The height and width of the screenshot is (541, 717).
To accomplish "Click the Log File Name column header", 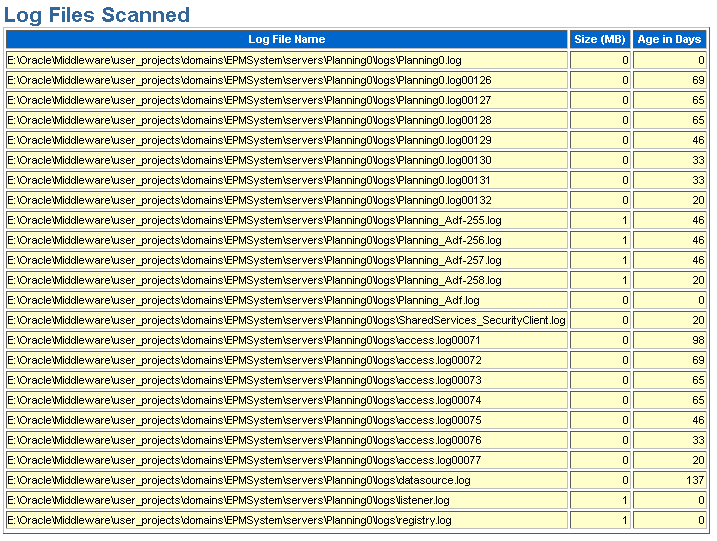I will [x=287, y=39].
